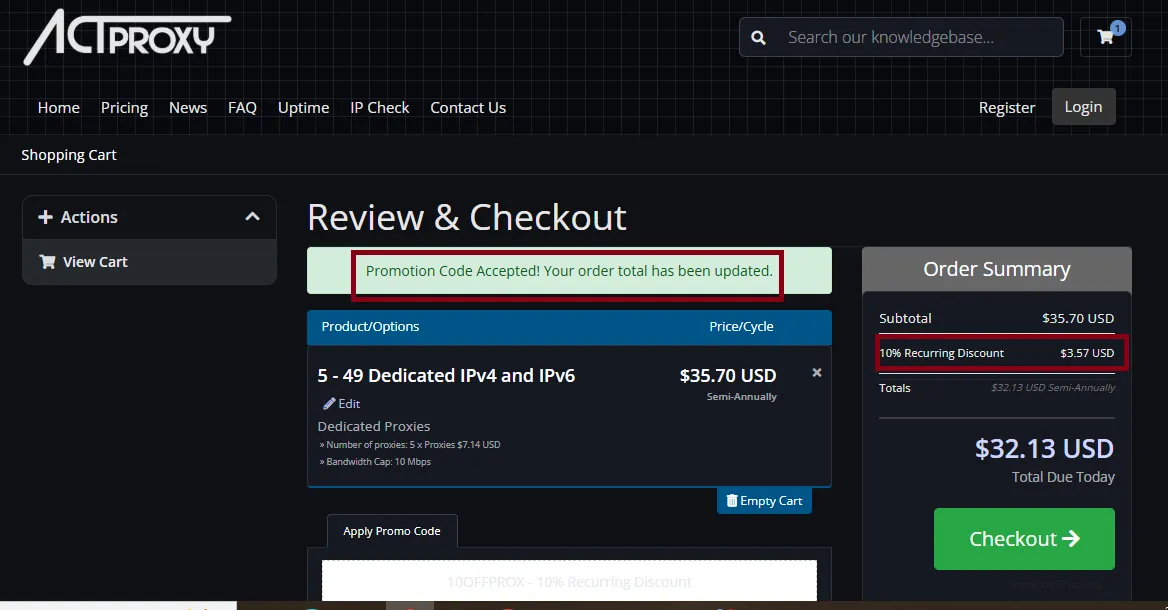Click the search magnifying glass icon
Image resolution: width=1168 pixels, height=610 pixels.
tap(758, 36)
